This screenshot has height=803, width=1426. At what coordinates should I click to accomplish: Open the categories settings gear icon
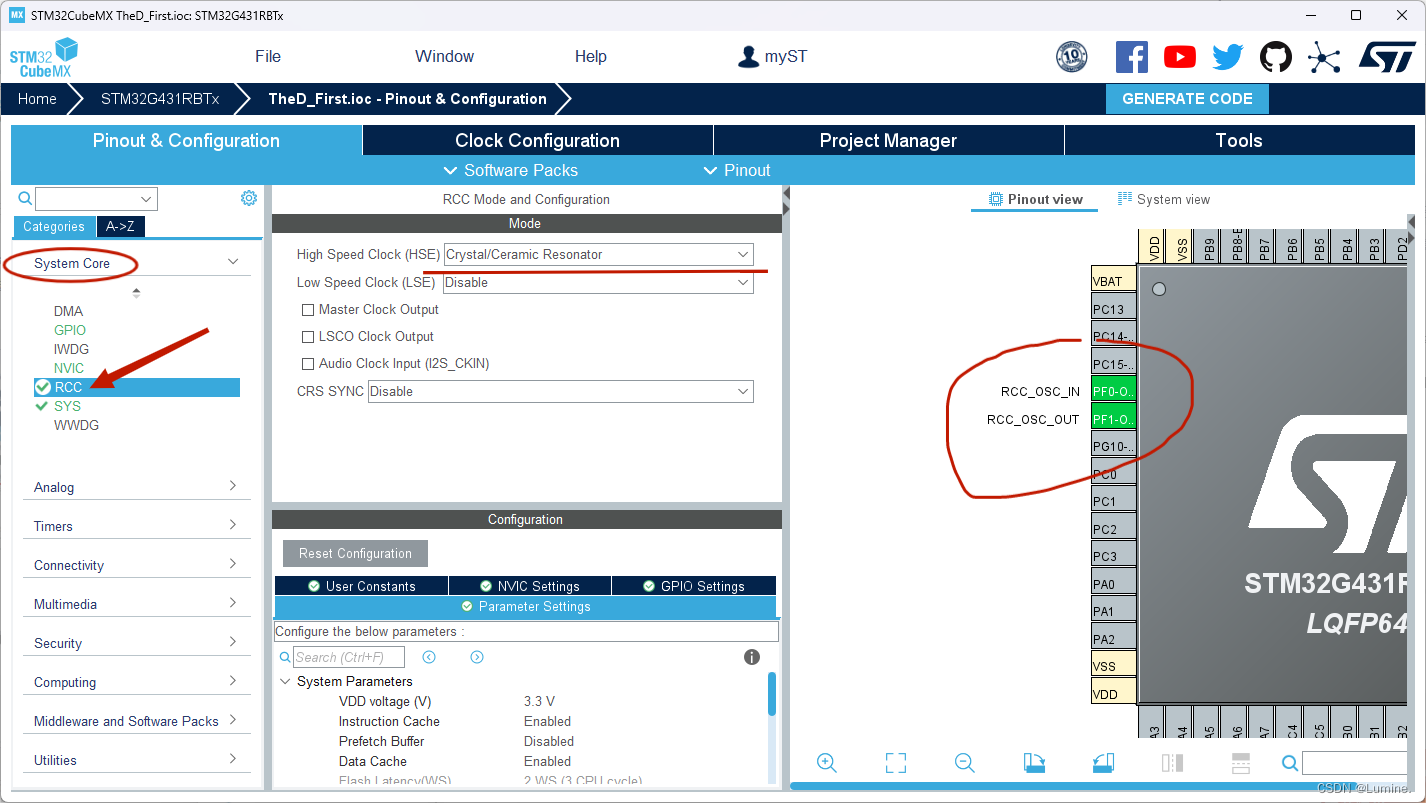(x=249, y=198)
